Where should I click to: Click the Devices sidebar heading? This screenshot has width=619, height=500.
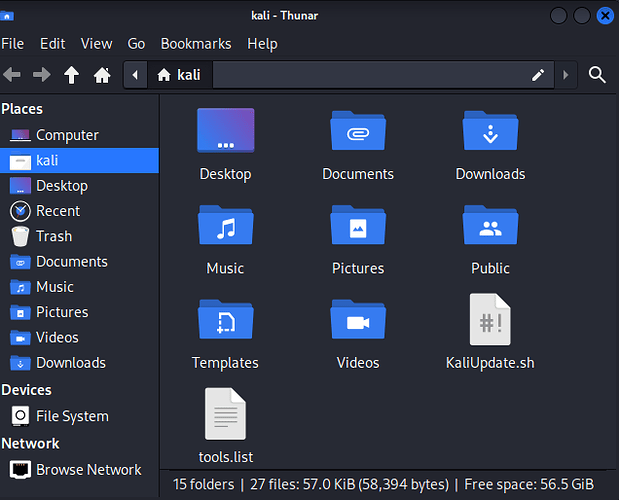click(26, 390)
